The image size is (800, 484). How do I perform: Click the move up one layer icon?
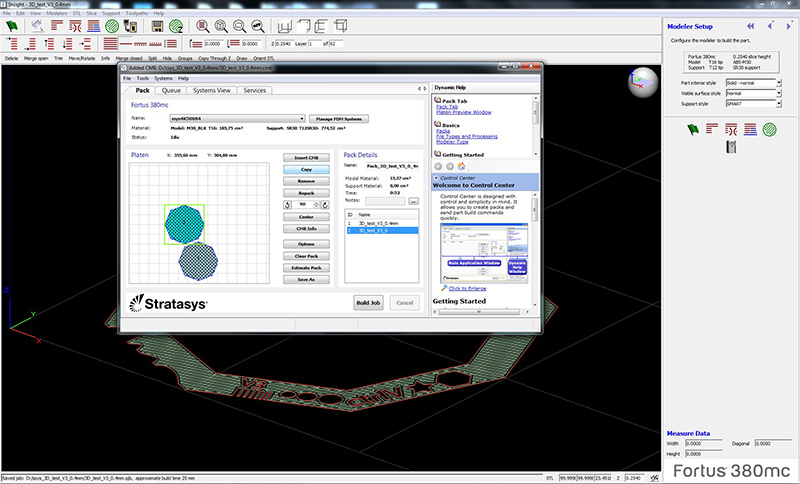point(48,44)
